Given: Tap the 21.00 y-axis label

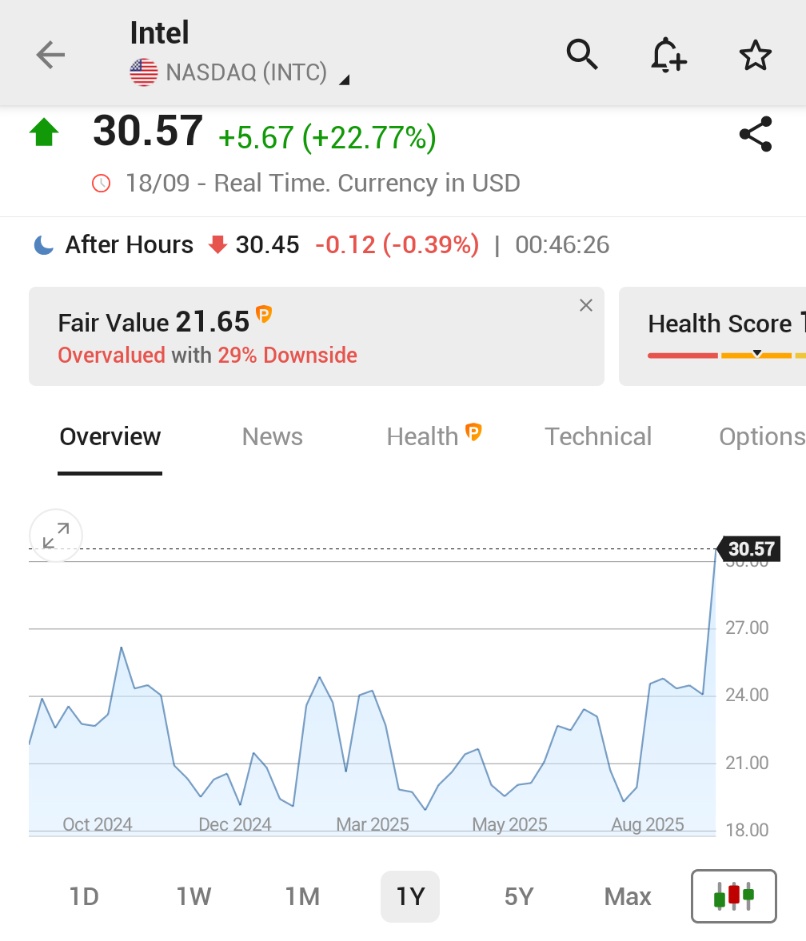Looking at the screenshot, I should click(747, 763).
